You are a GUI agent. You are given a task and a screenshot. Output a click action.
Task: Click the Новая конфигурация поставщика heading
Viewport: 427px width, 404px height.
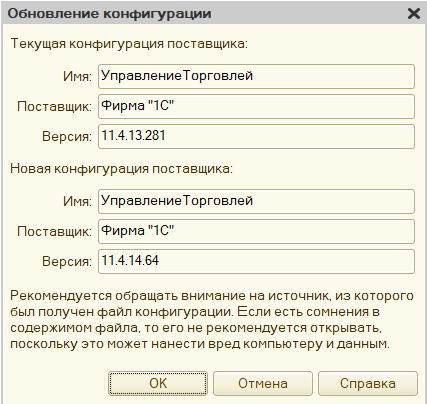(x=121, y=169)
